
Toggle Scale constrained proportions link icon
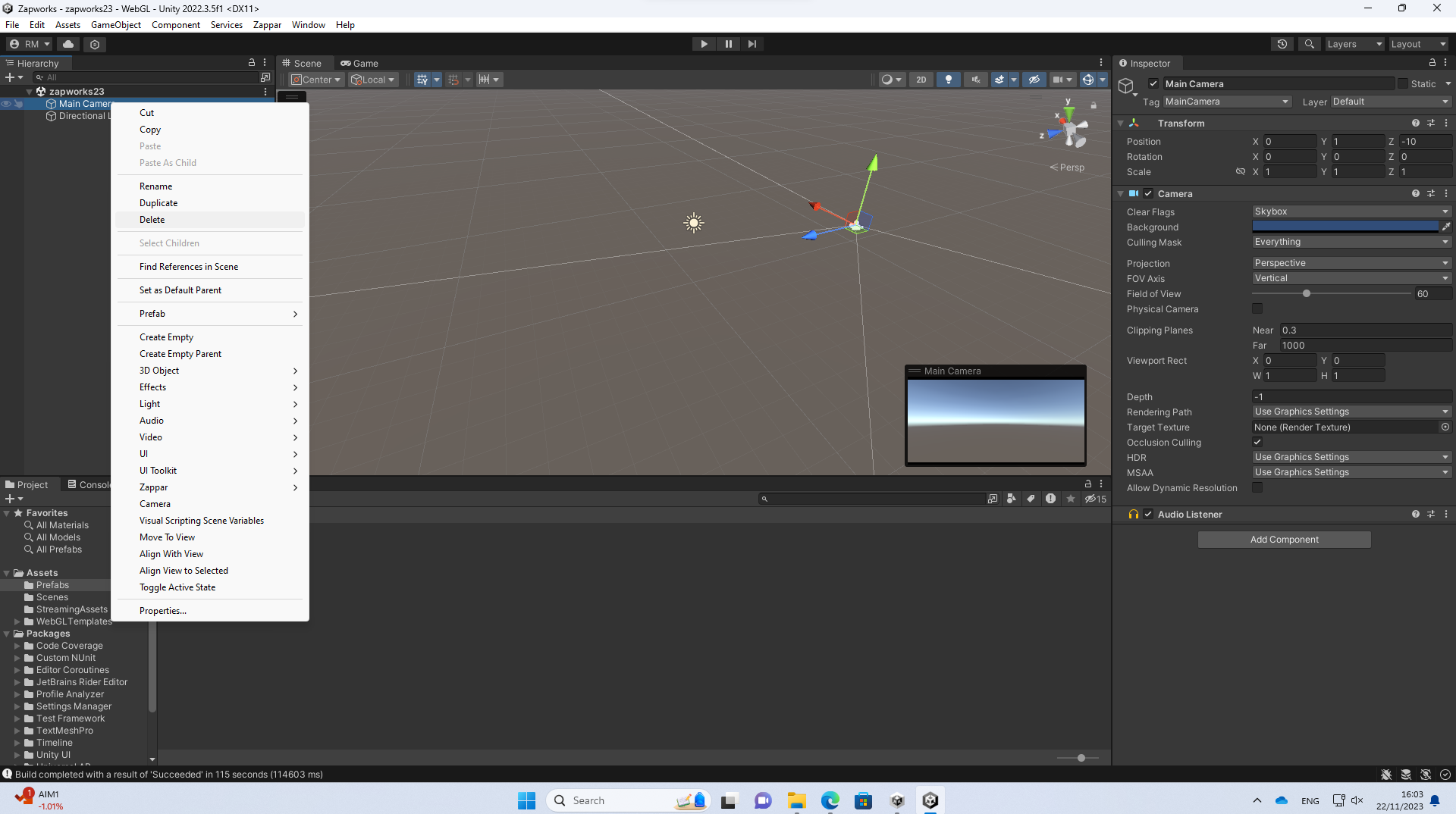pyautogui.click(x=1241, y=171)
